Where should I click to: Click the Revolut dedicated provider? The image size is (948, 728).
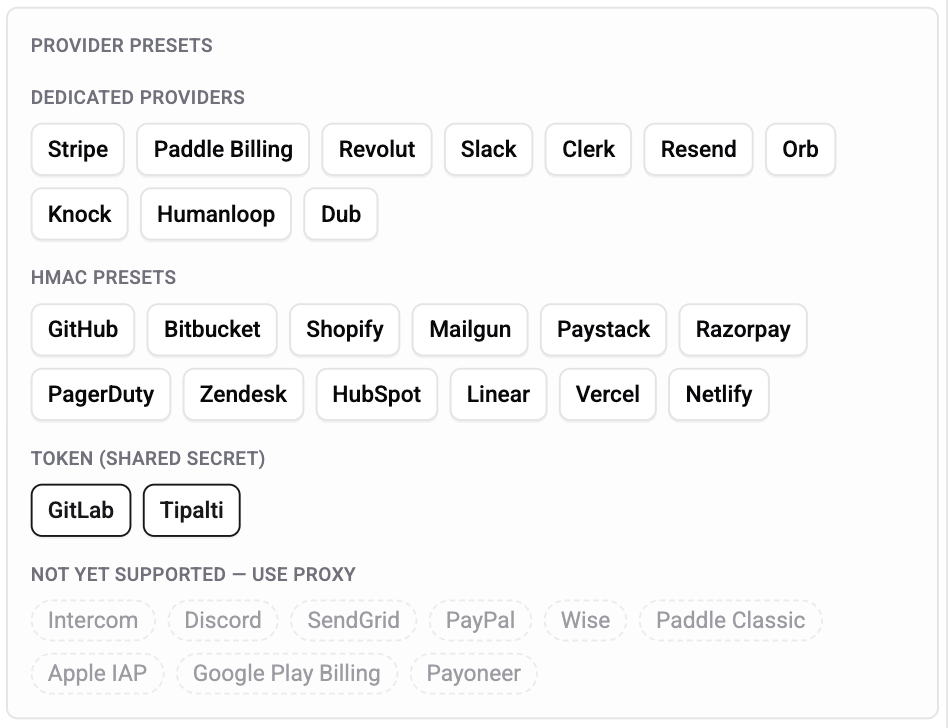(377, 149)
